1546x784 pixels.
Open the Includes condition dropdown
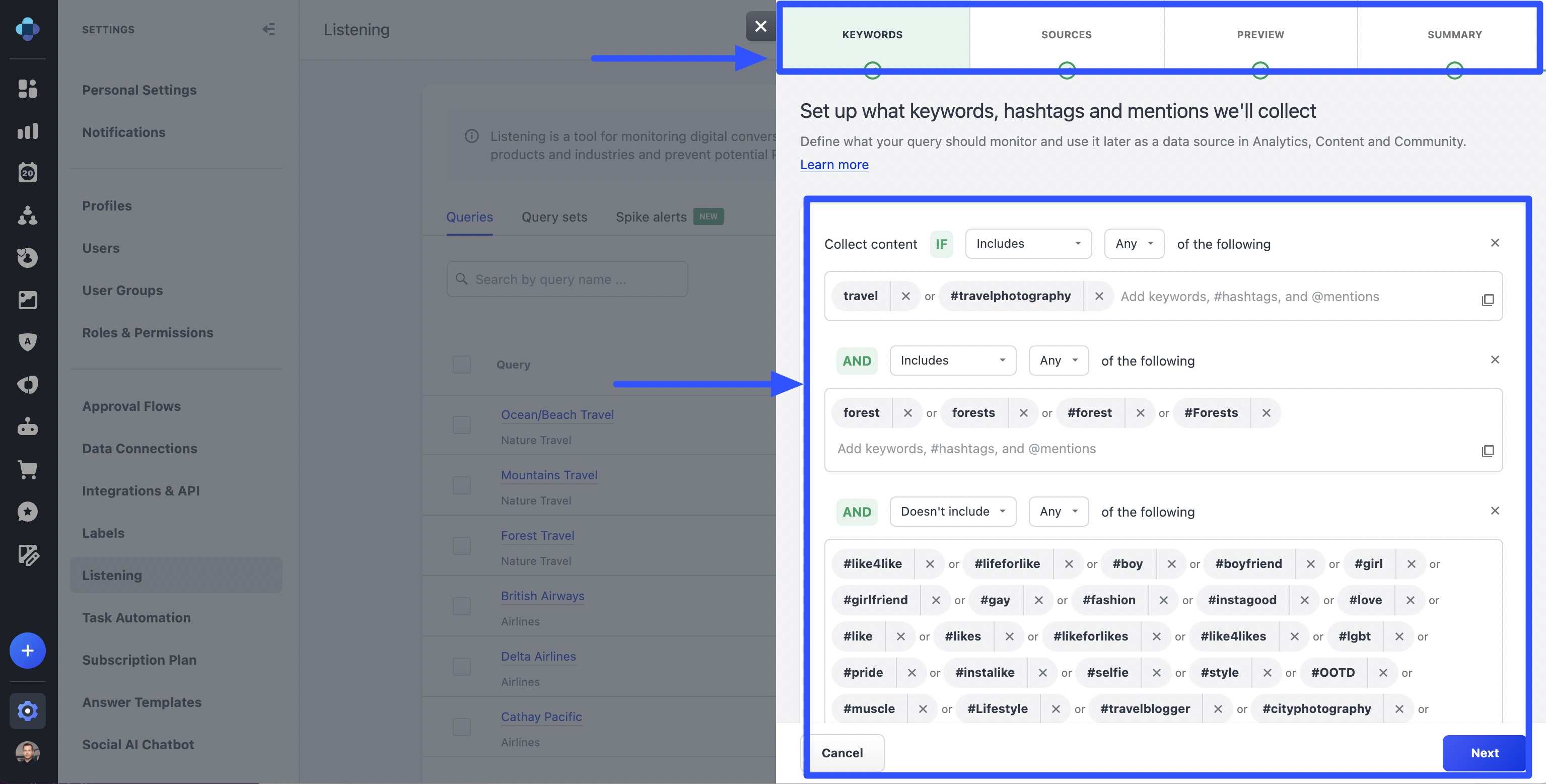pyautogui.click(x=1028, y=244)
